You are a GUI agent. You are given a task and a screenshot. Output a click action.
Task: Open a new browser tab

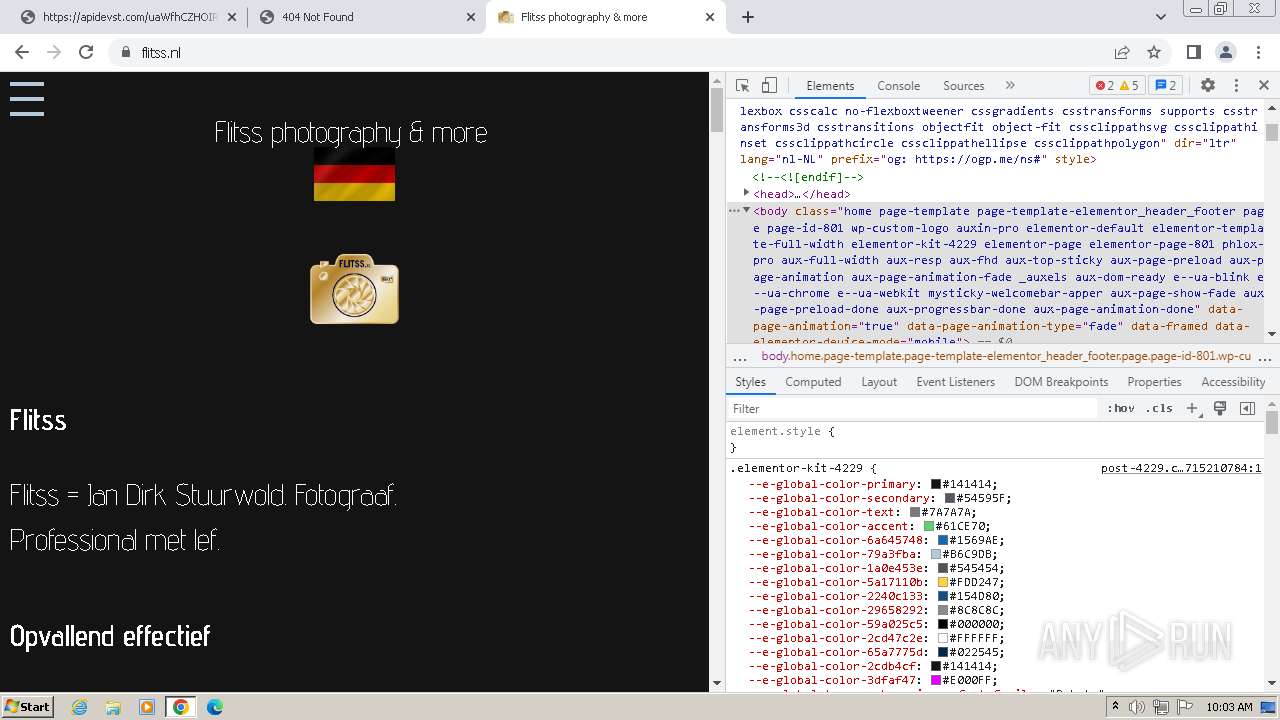tap(748, 17)
